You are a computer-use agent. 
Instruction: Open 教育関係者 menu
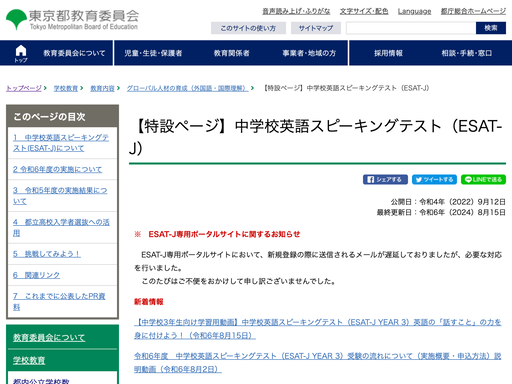click(x=232, y=53)
